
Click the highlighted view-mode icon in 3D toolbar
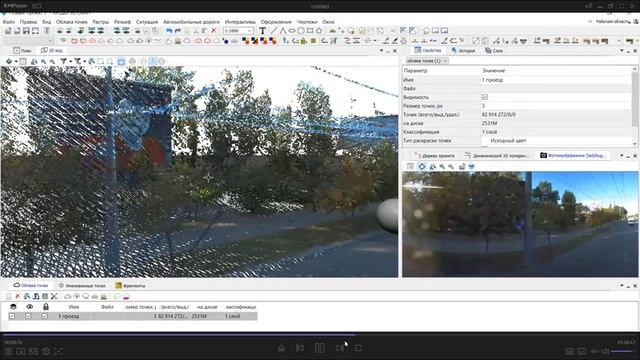121,61
